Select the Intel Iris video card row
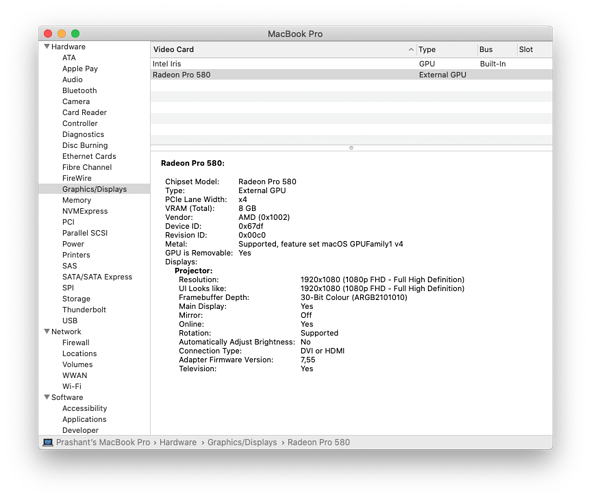Screen dimensions: 591x500 point(351,64)
